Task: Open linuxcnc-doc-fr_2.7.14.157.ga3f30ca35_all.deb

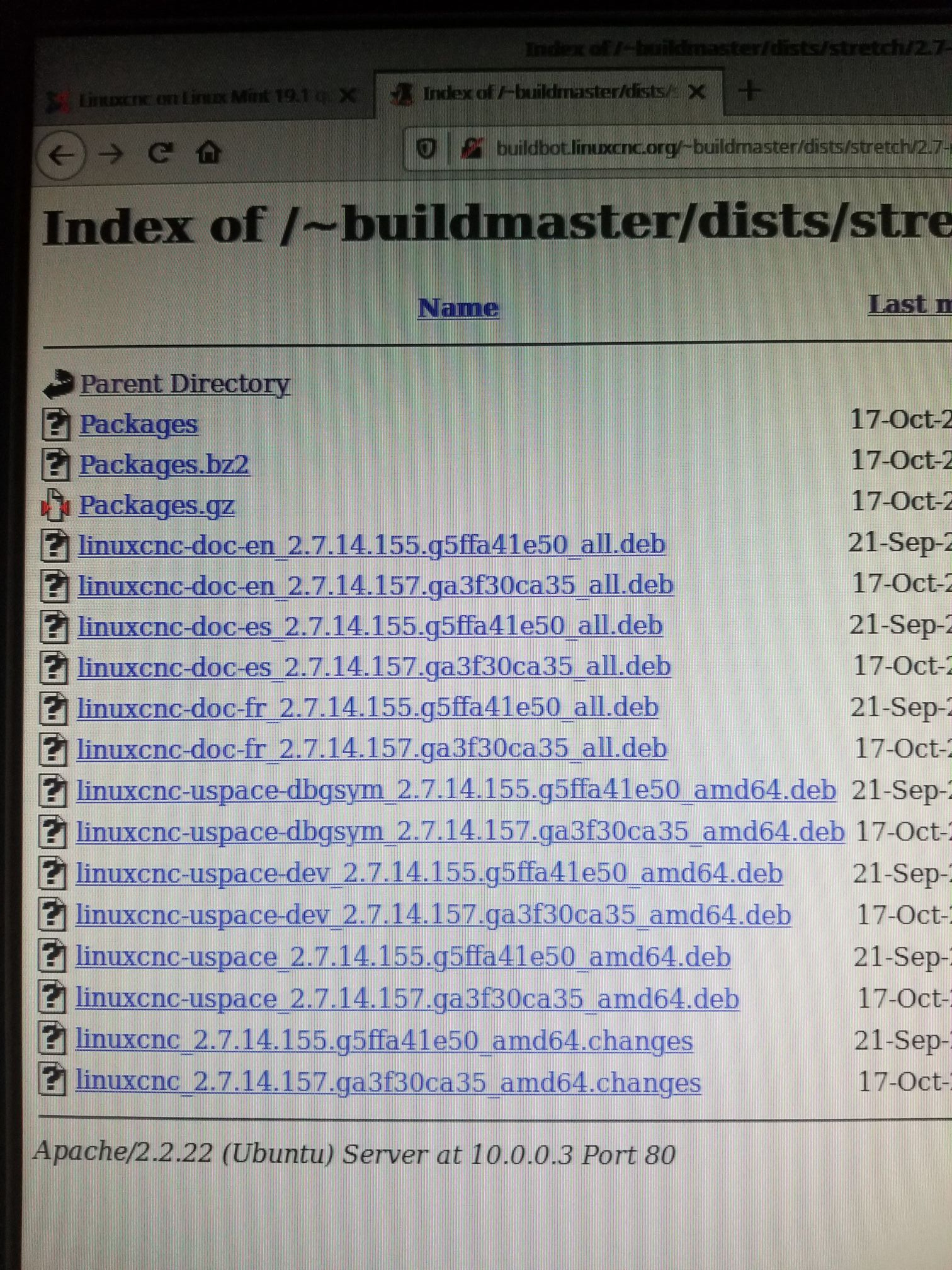Action: click(371, 748)
